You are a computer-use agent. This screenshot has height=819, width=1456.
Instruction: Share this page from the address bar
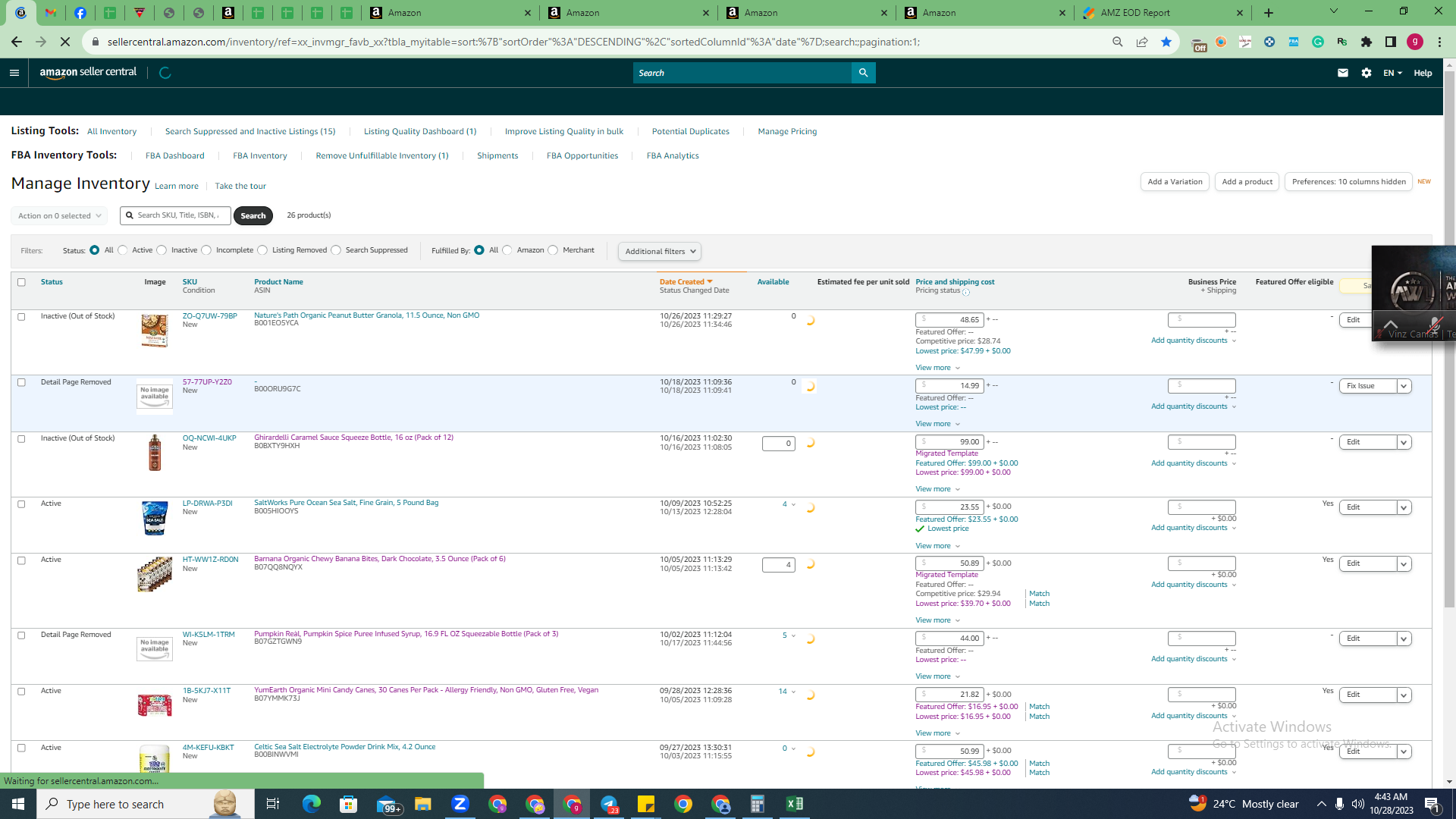[1142, 42]
